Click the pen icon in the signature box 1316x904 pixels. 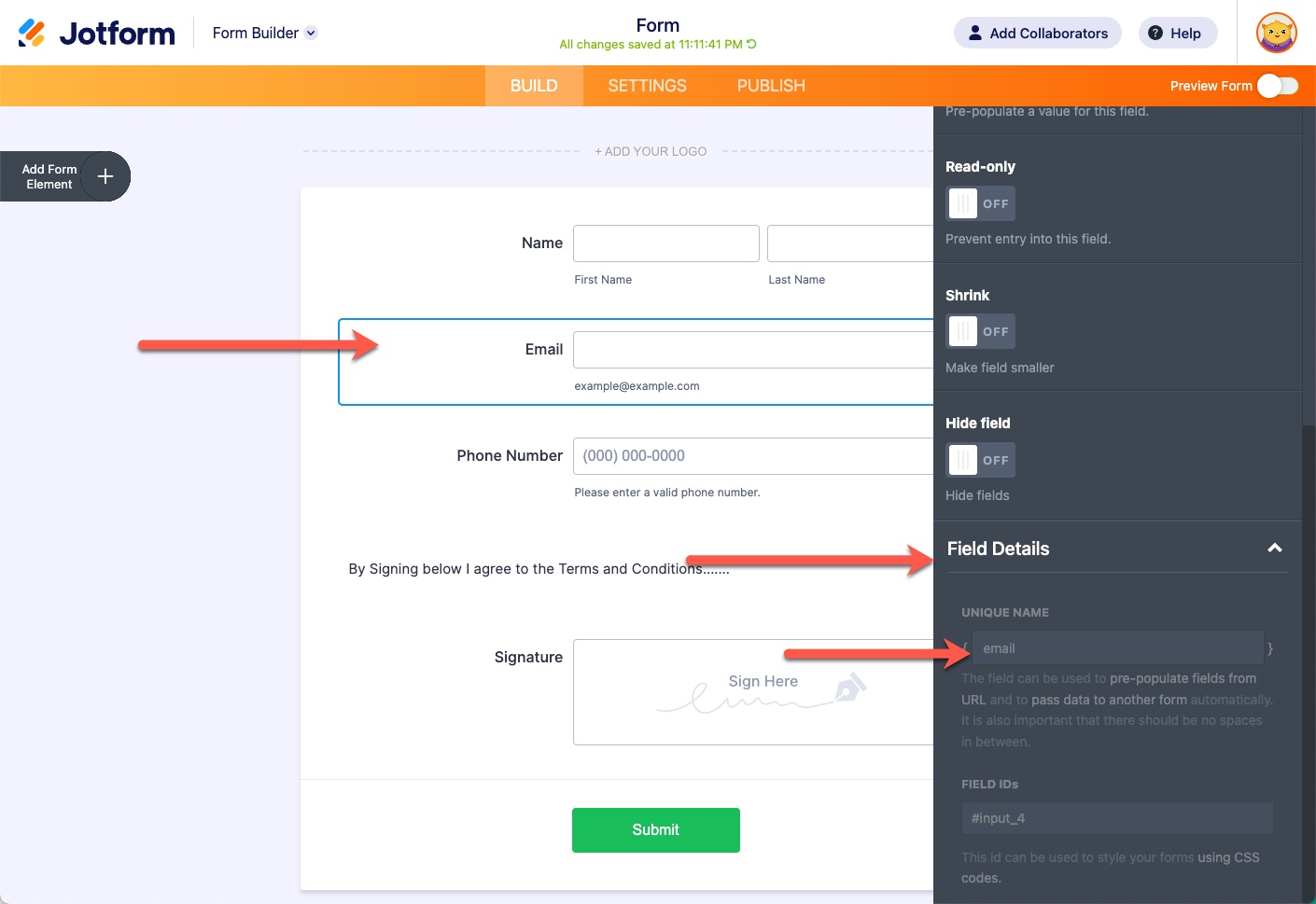pyautogui.click(x=850, y=688)
